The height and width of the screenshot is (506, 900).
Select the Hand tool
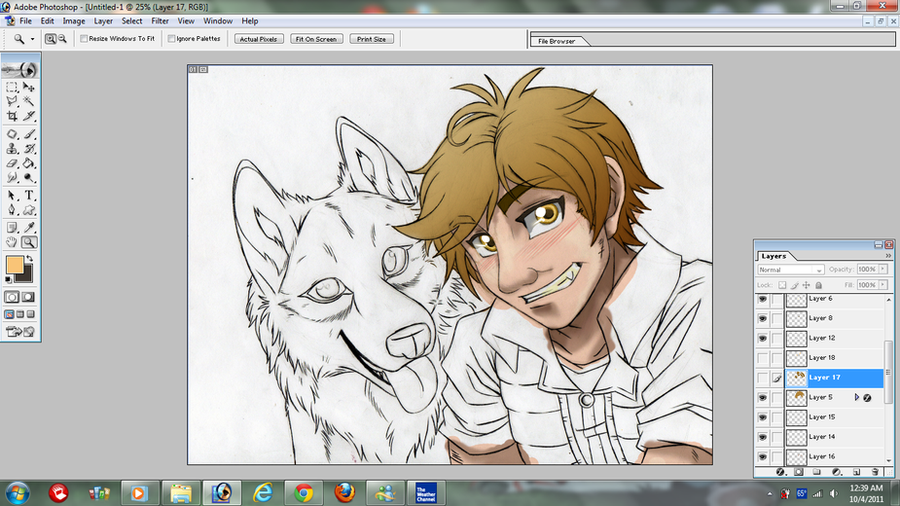(12, 242)
